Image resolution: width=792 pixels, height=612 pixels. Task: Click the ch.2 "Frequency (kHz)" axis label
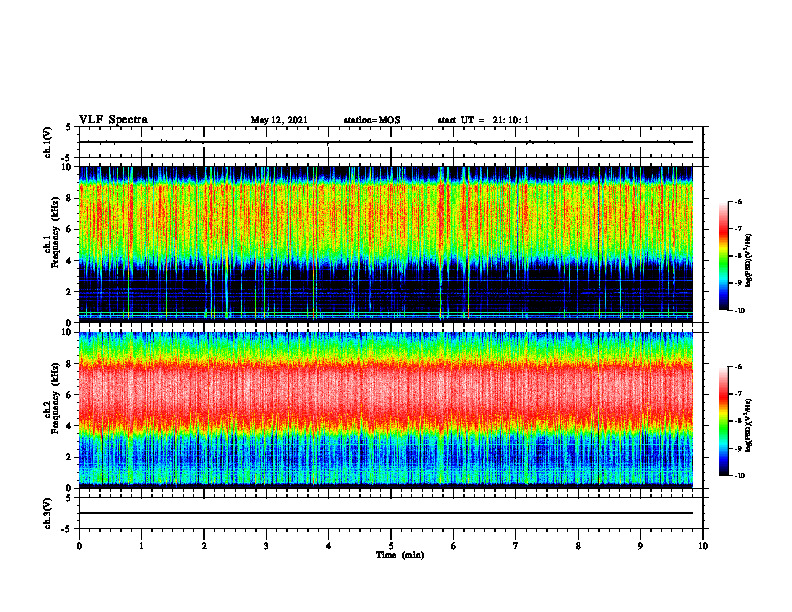(x=56, y=398)
